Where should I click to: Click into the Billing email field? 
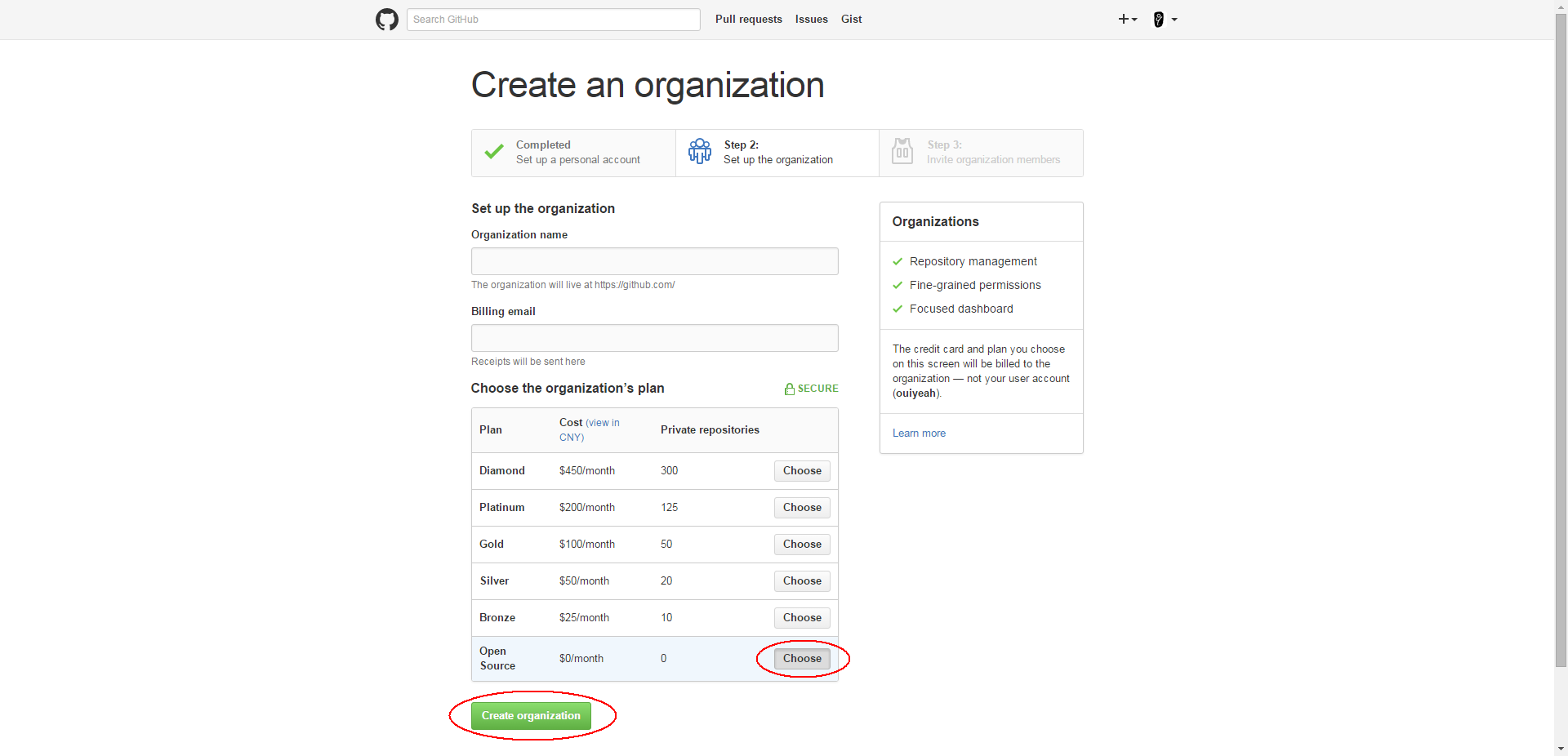pyautogui.click(x=655, y=338)
